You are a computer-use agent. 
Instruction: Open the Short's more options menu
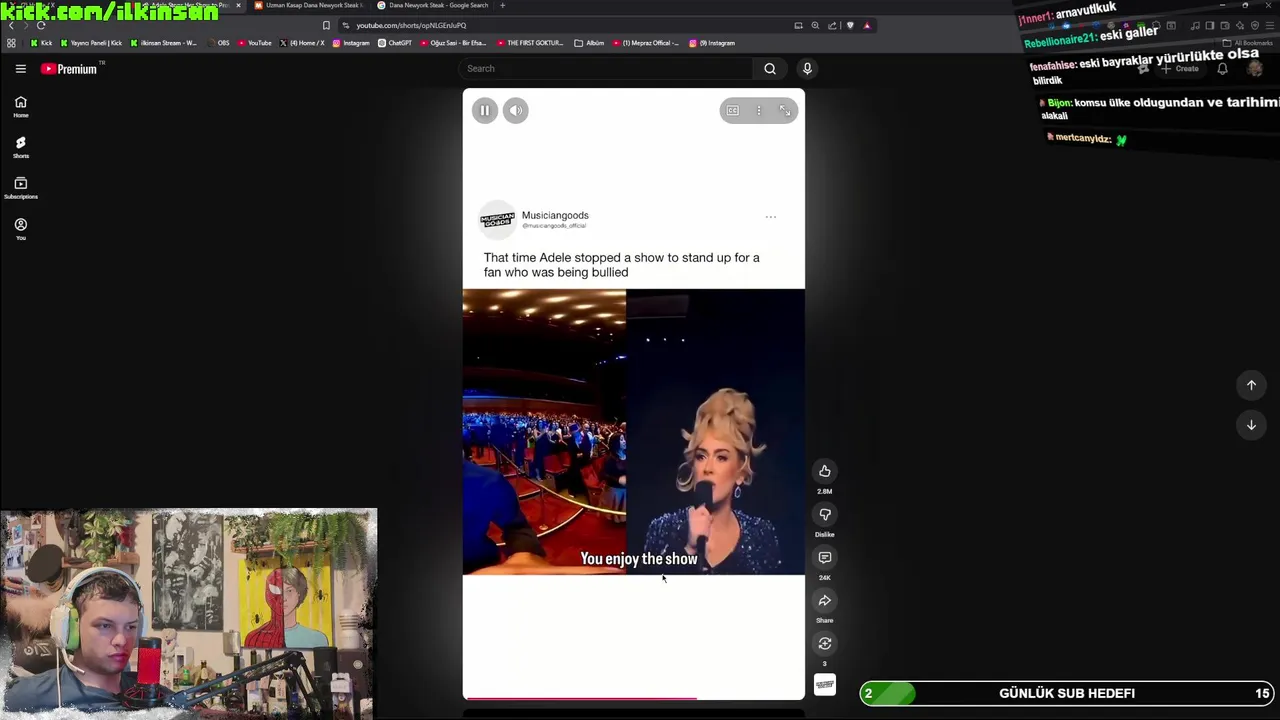759,110
